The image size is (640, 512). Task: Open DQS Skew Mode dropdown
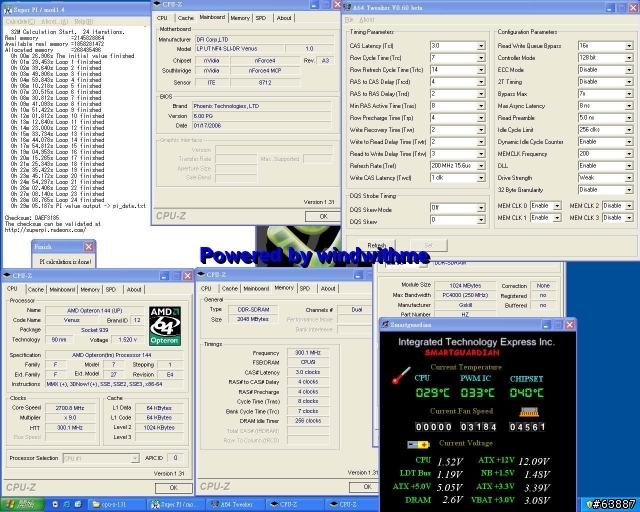pyautogui.click(x=481, y=208)
